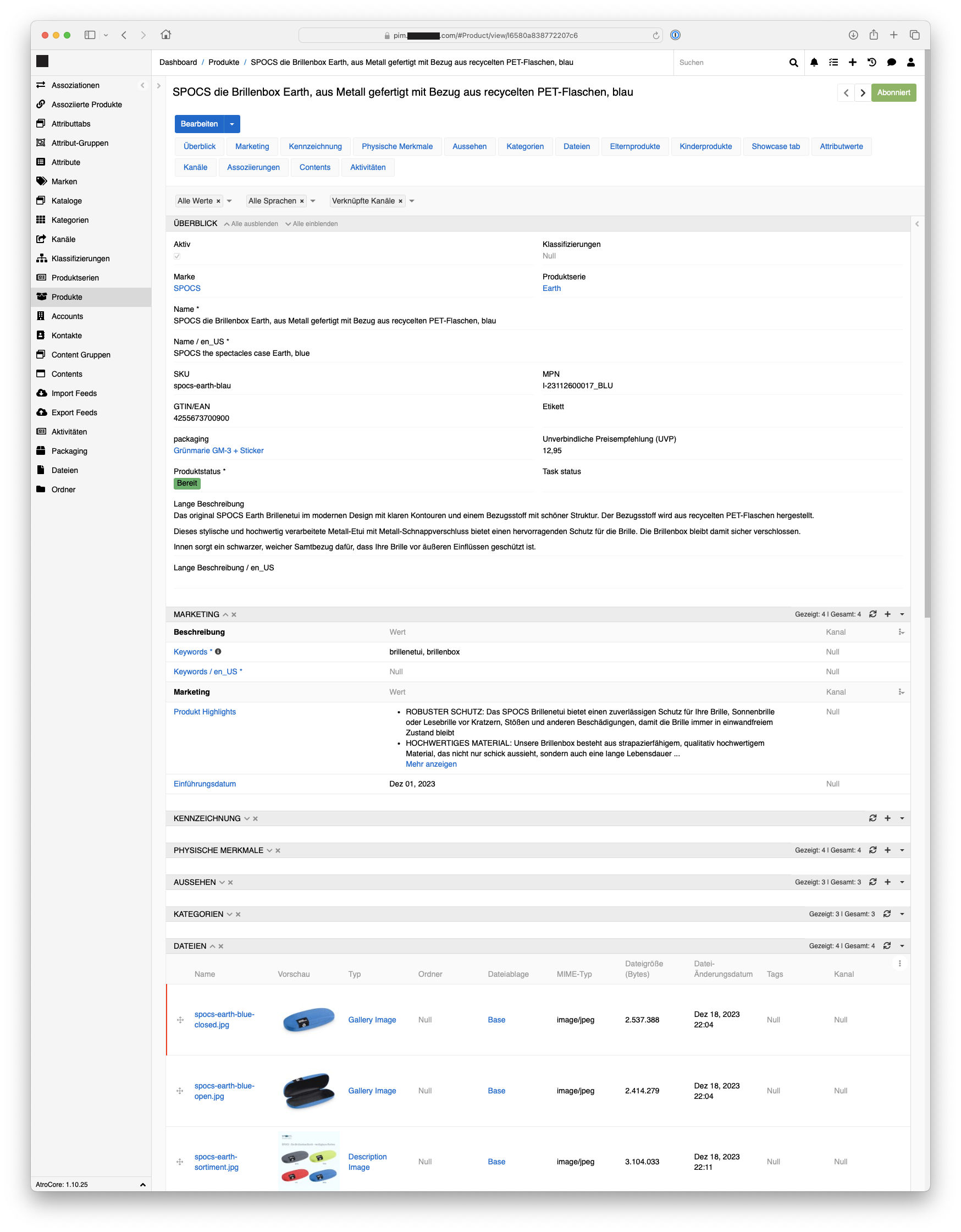961x1232 pixels.
Task: Refresh the Dateien panel
Action: click(x=887, y=945)
